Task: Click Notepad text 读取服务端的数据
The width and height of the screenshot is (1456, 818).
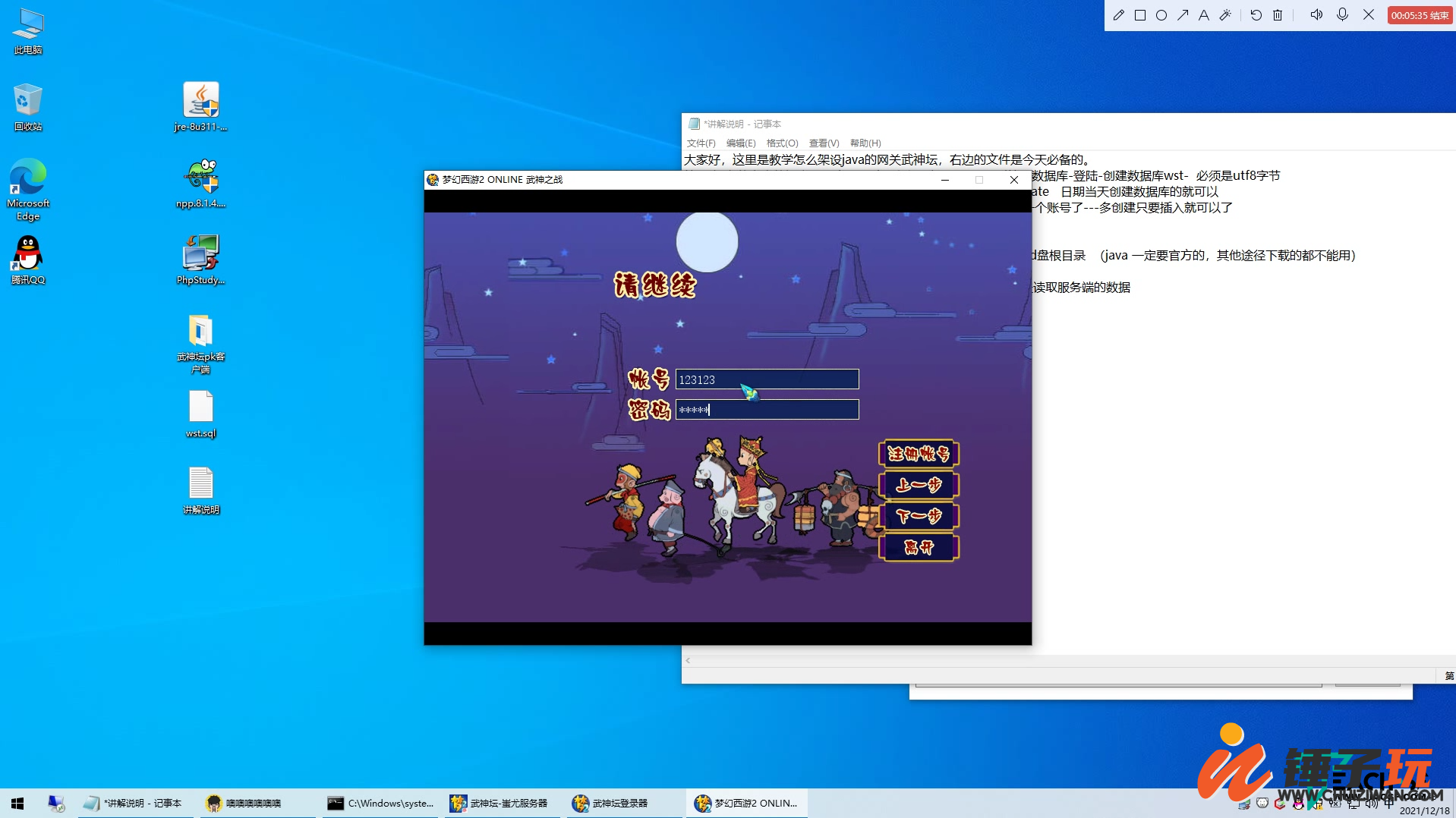Action: pyautogui.click(x=1081, y=287)
